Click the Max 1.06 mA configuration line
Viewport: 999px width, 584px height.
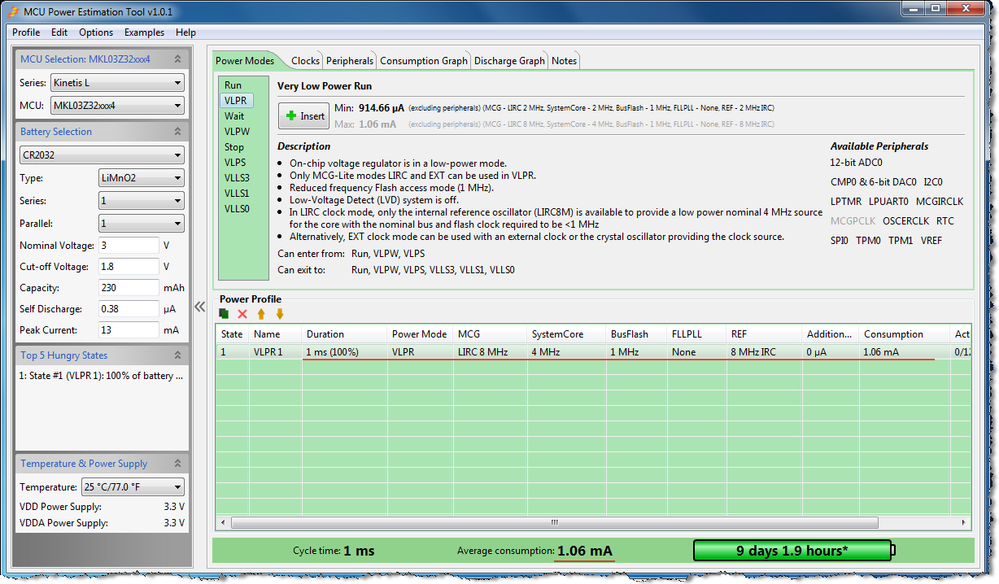coord(554,124)
